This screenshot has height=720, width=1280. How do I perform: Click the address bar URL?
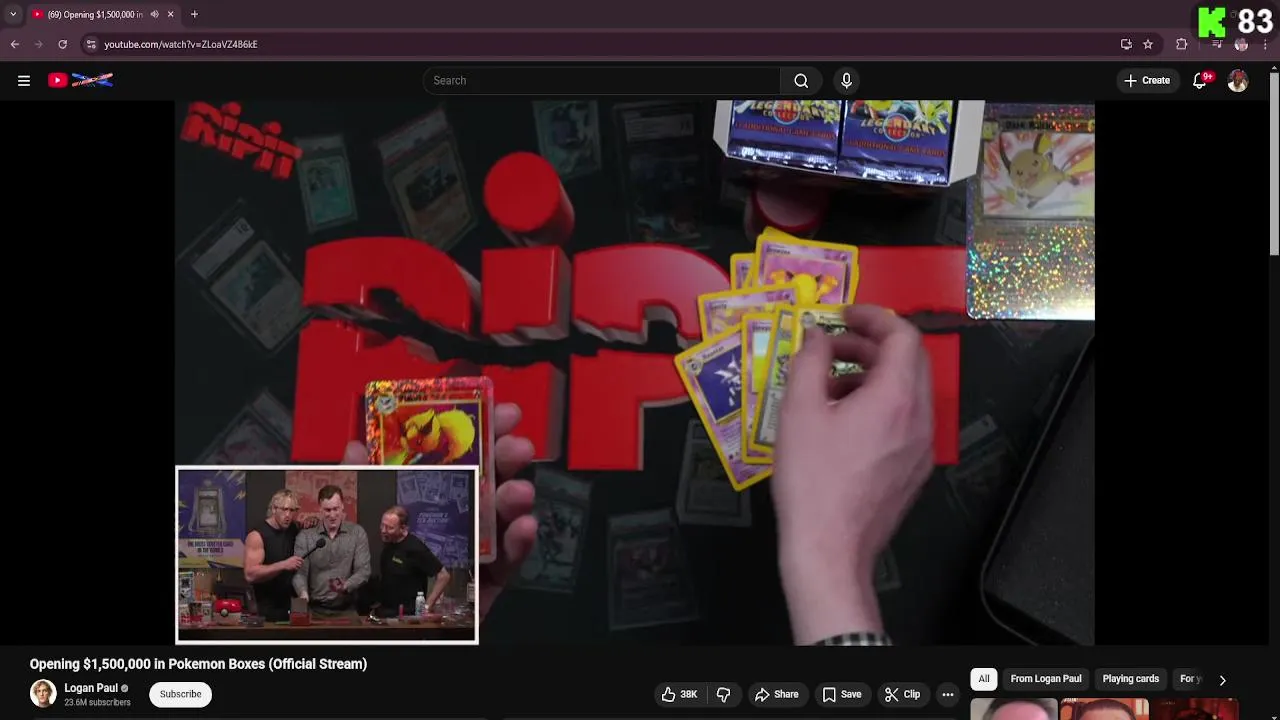pyautogui.click(x=181, y=44)
